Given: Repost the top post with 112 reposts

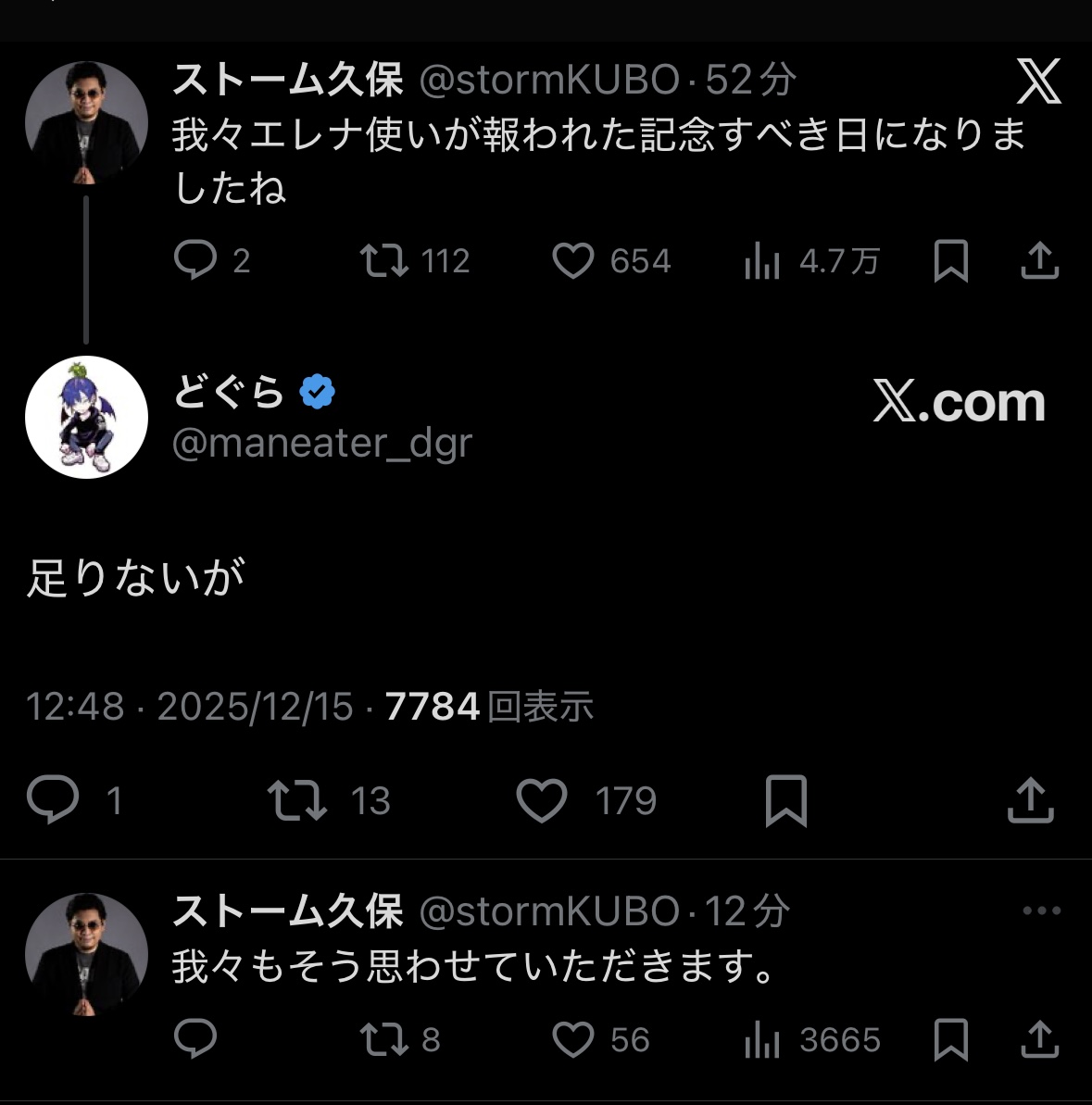Looking at the screenshot, I should coord(384,260).
